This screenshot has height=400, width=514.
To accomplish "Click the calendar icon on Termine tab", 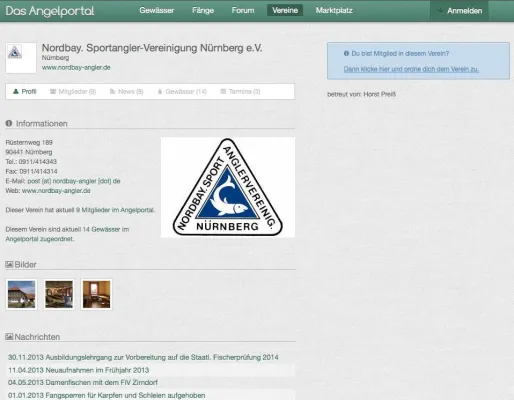I will [x=223, y=91].
